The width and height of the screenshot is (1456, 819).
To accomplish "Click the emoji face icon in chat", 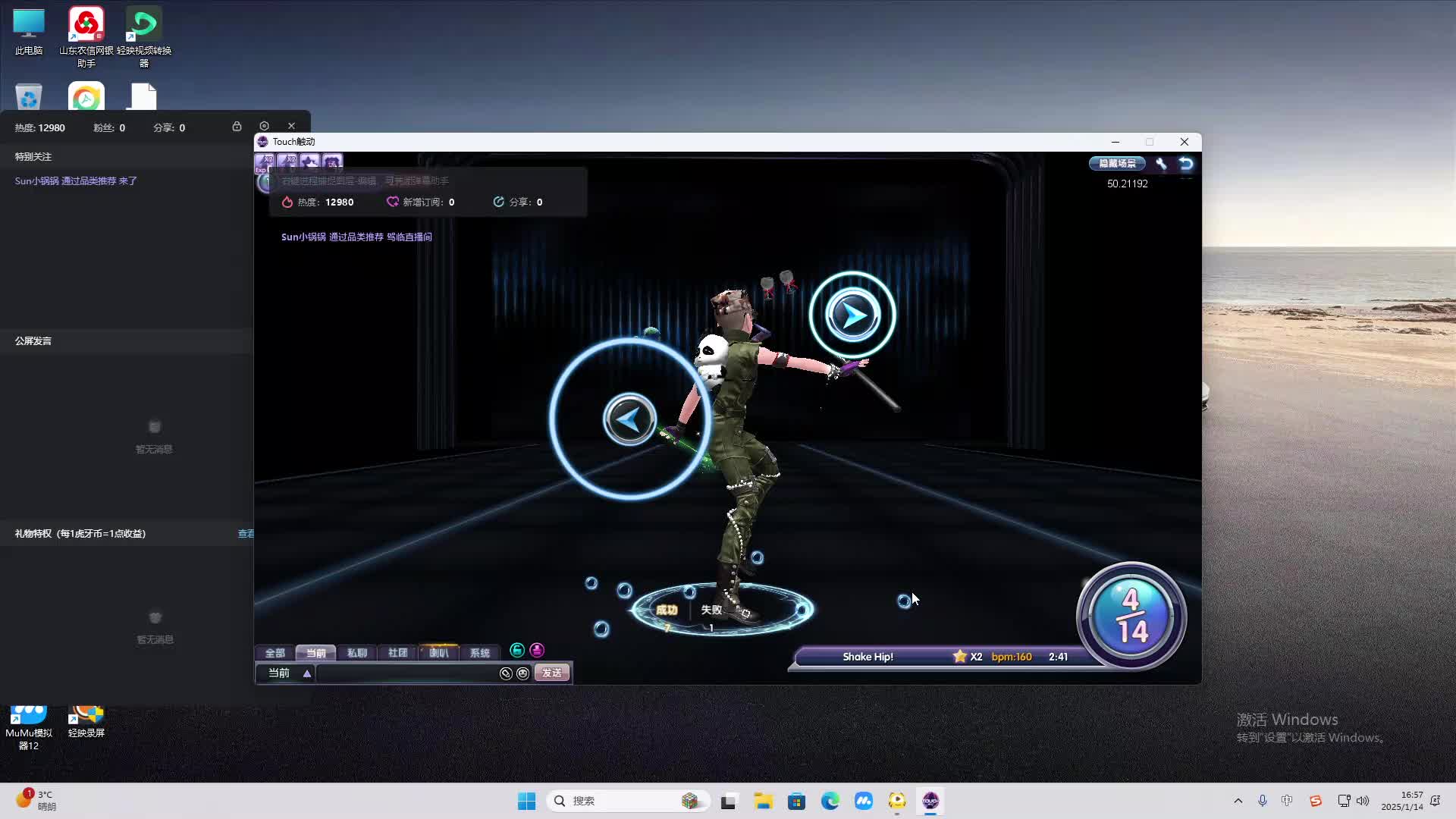I will pyautogui.click(x=522, y=673).
